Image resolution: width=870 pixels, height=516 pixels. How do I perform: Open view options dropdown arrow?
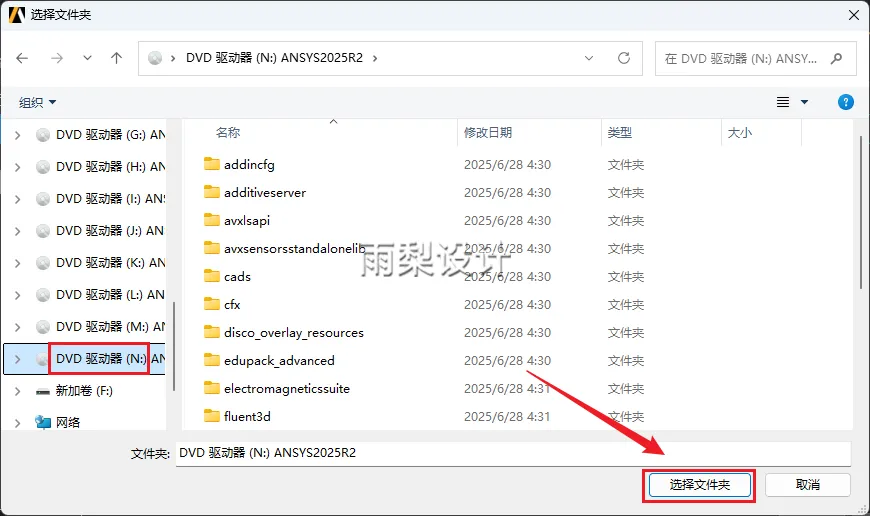(x=805, y=102)
